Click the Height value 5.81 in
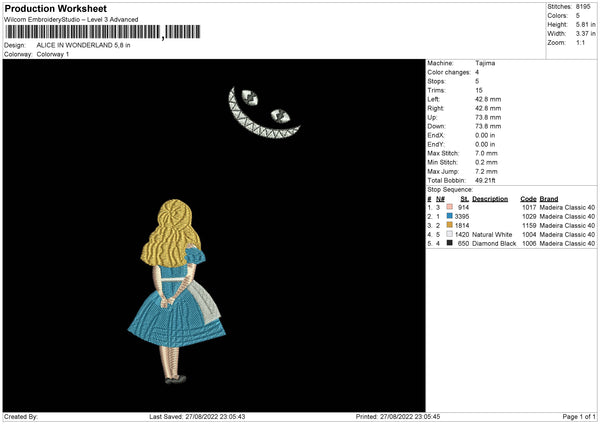Viewport: 600px width, 424px height. point(585,24)
